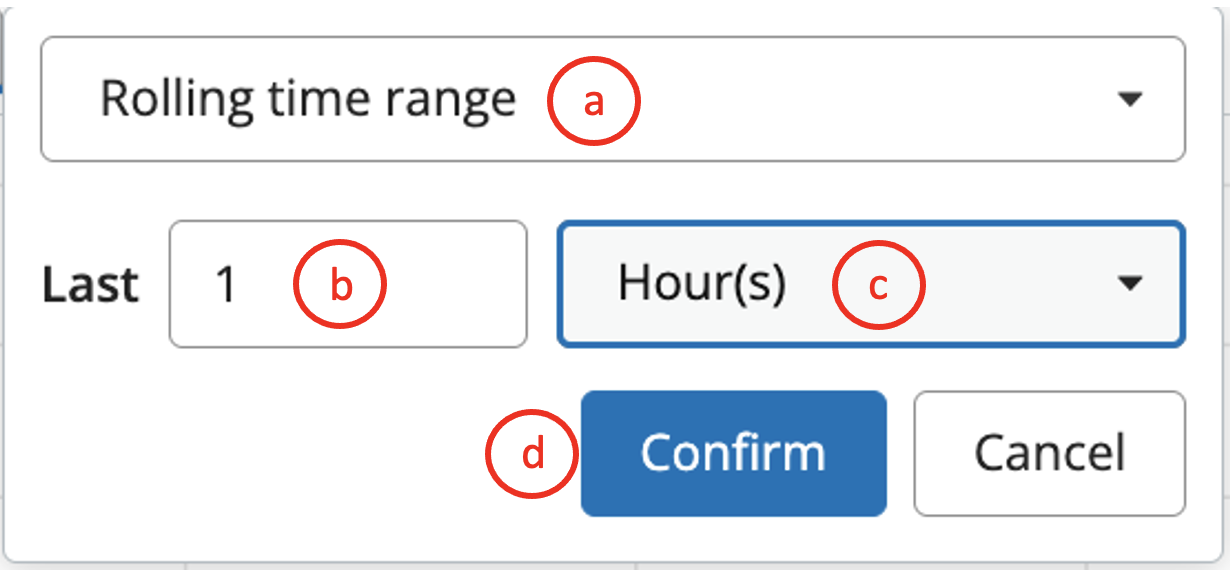Click the arrow on the time range selector
The height and width of the screenshot is (570, 1230).
tap(1129, 99)
